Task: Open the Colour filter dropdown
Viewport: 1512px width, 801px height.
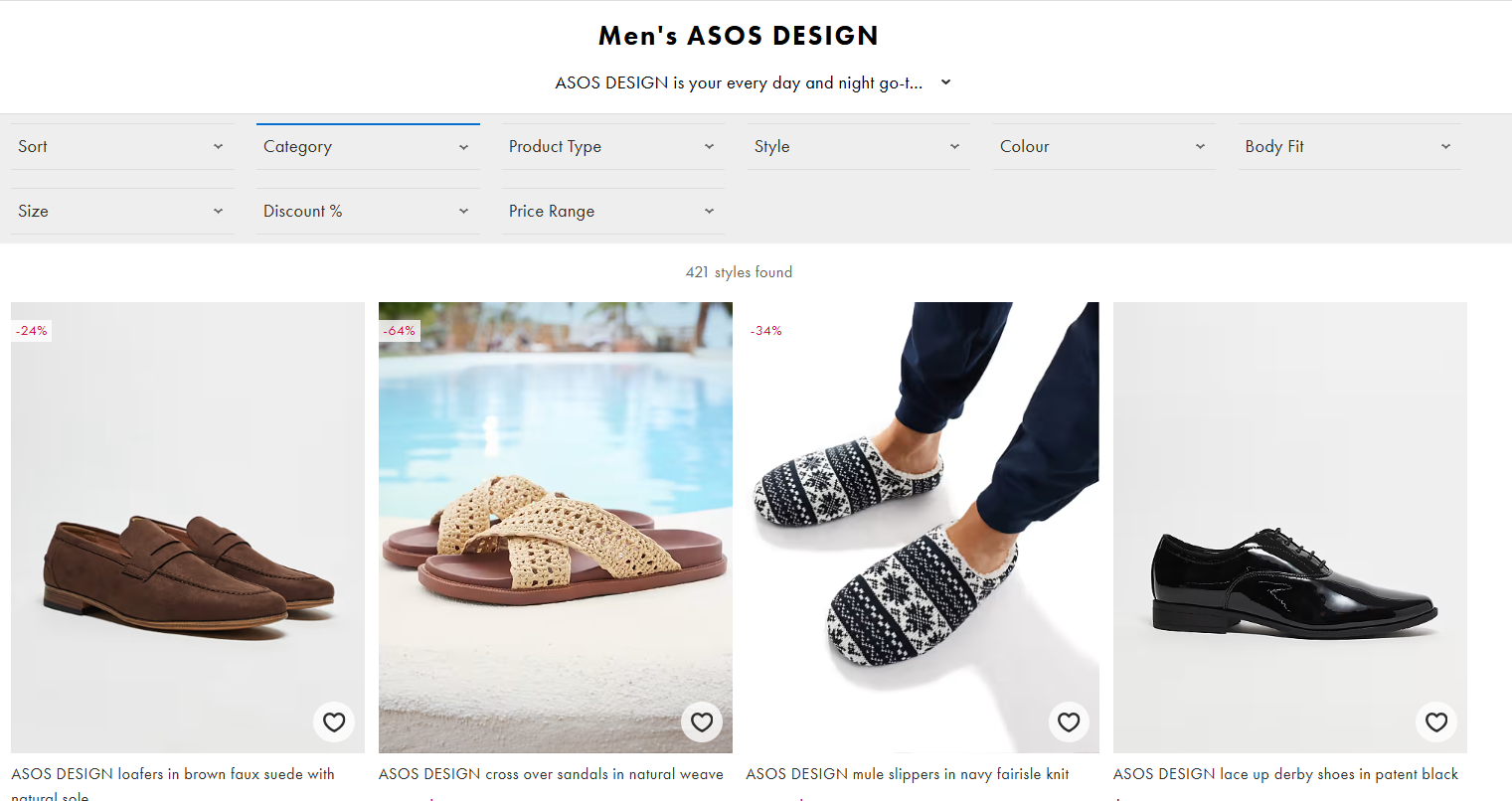Action: pos(1104,146)
